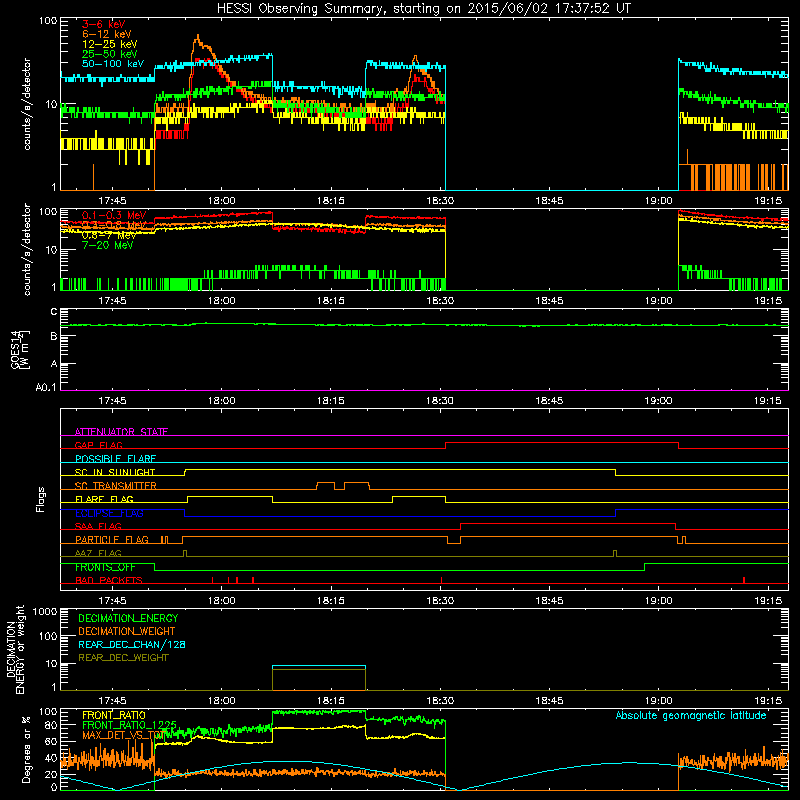800x800 pixels.
Task: Click the GOES14 axis label
Action: pos(20,349)
